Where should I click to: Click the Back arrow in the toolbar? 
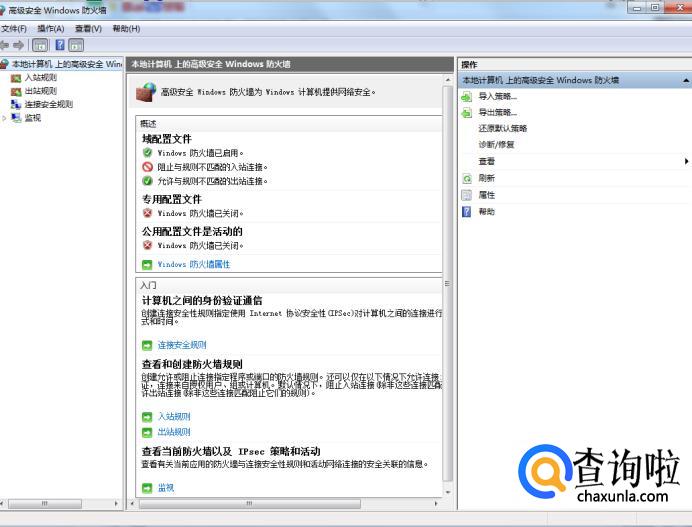coord(4,45)
